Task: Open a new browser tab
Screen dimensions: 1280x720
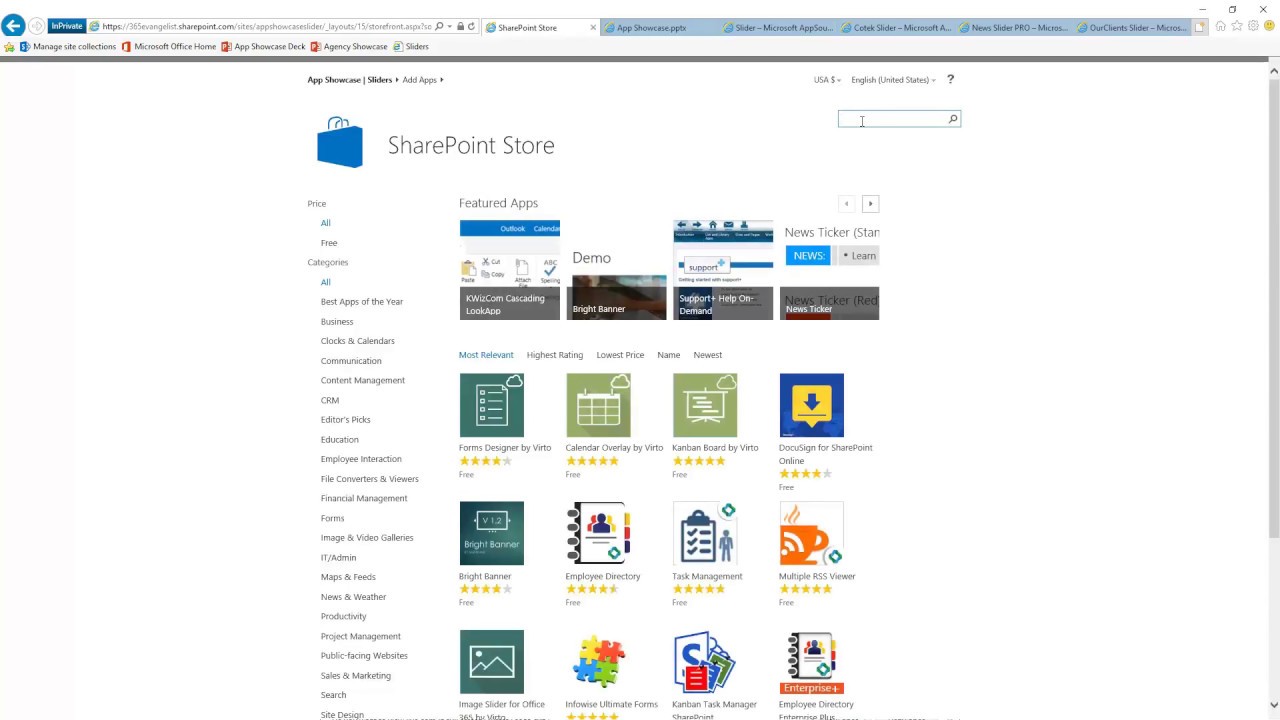Action: pyautogui.click(x=1200, y=27)
